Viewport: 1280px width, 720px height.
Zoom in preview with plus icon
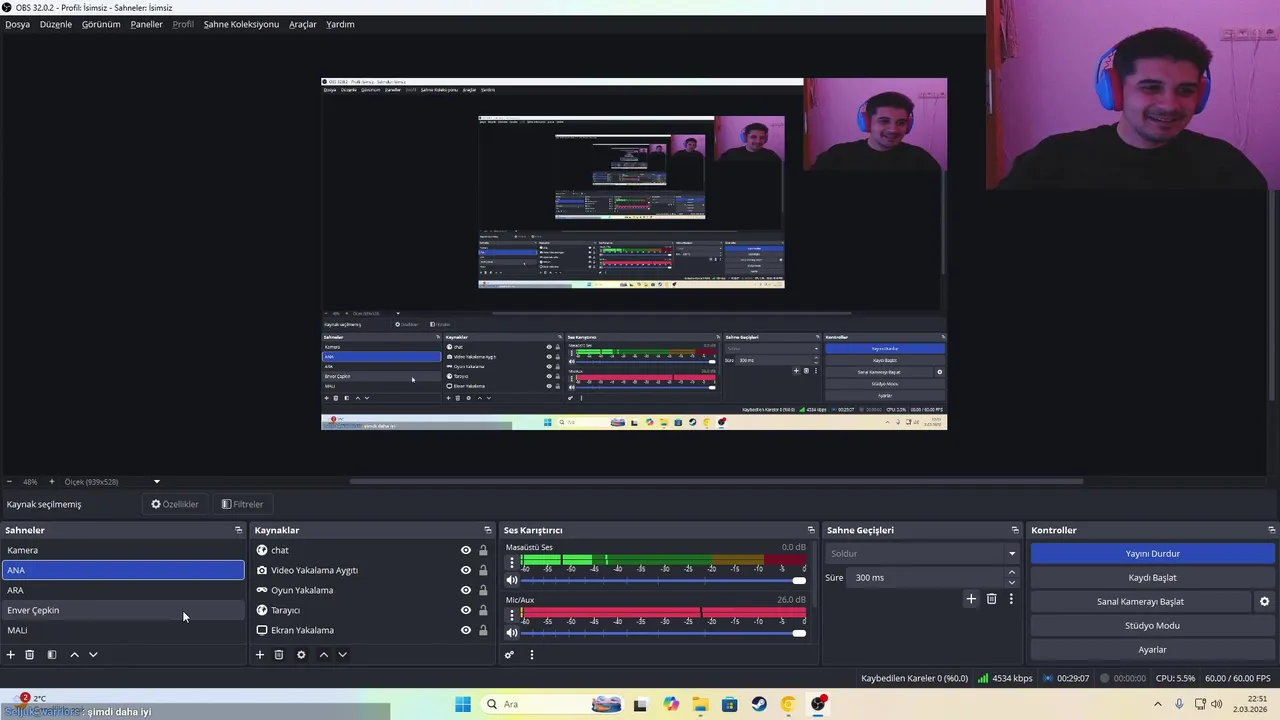point(52,482)
